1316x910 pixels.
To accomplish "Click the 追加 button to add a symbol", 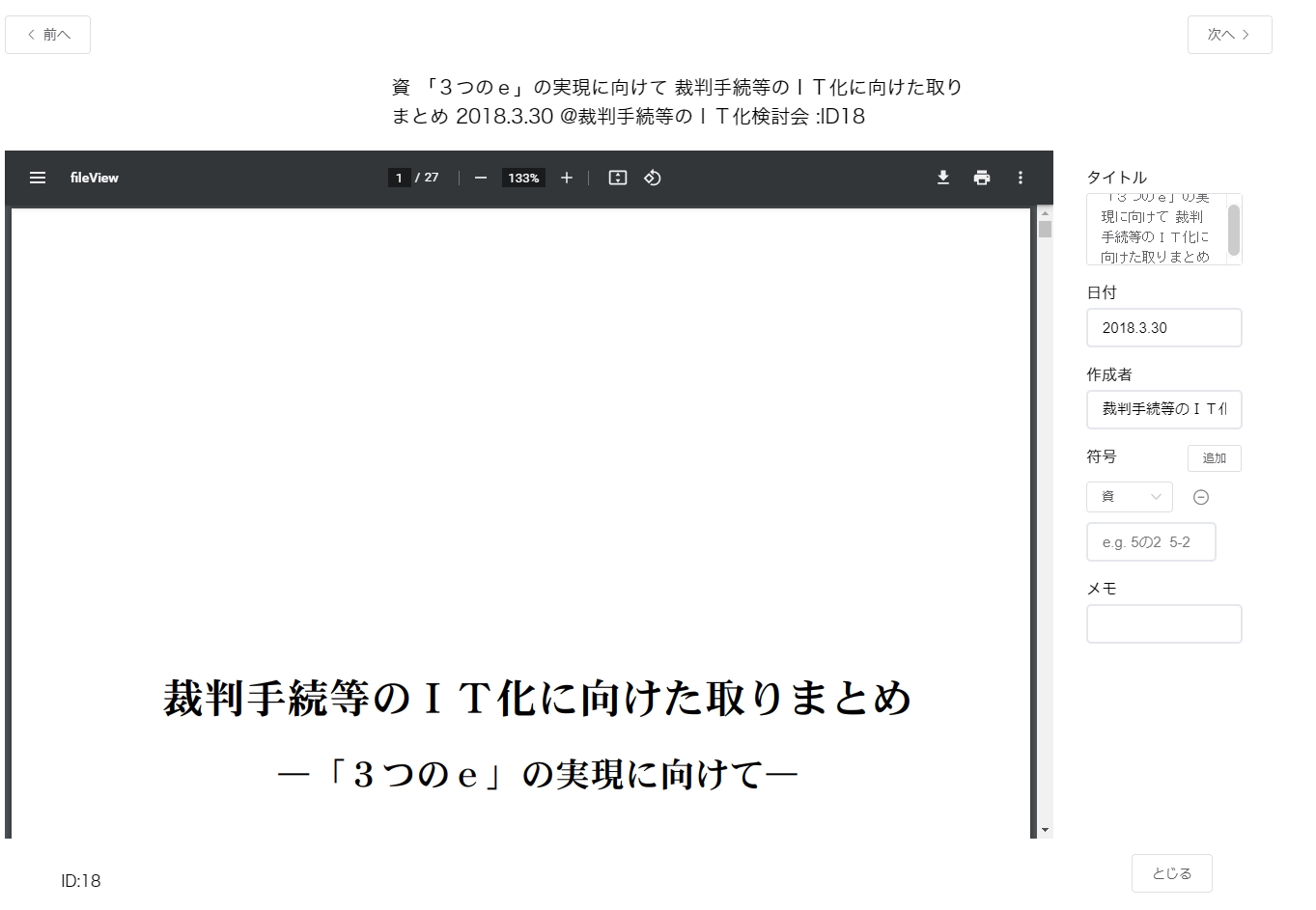I will (1214, 458).
